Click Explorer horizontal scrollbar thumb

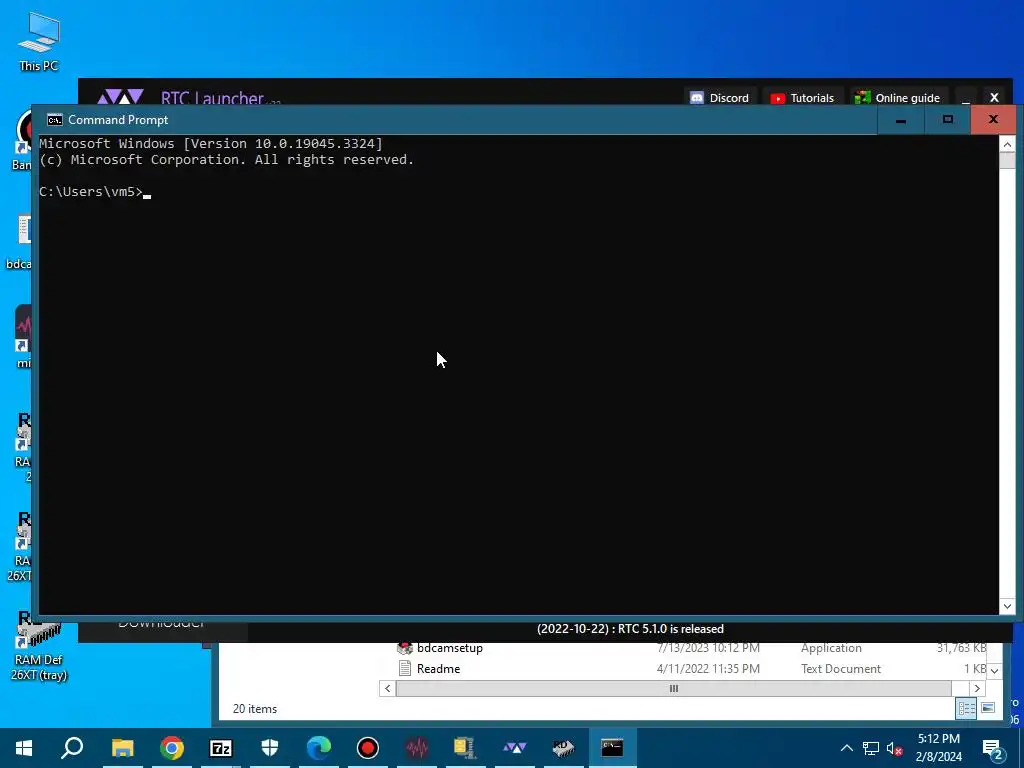tap(673, 688)
